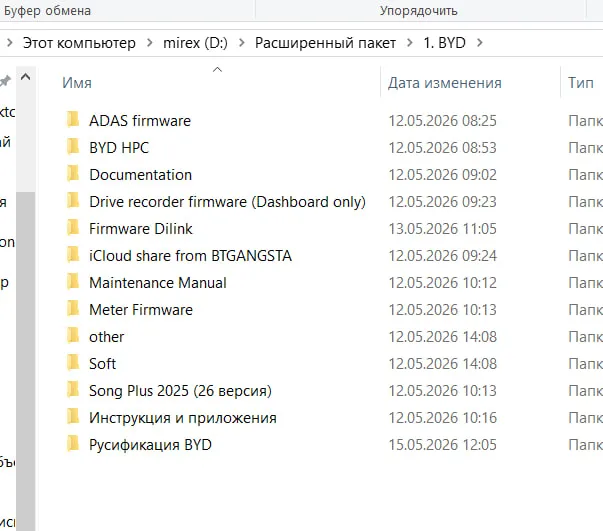Viewport: 603px width, 531px height.
Task: Click the Русификация BYD folder icon
Action: tap(73, 444)
